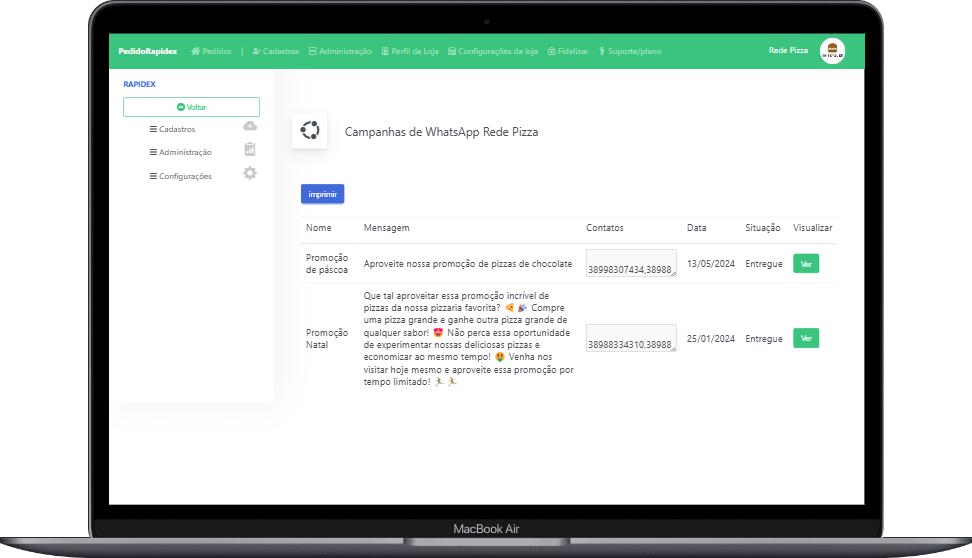The height and width of the screenshot is (558, 972).
Task: Click the contacts field for Promoção de páscoa
Action: point(630,263)
